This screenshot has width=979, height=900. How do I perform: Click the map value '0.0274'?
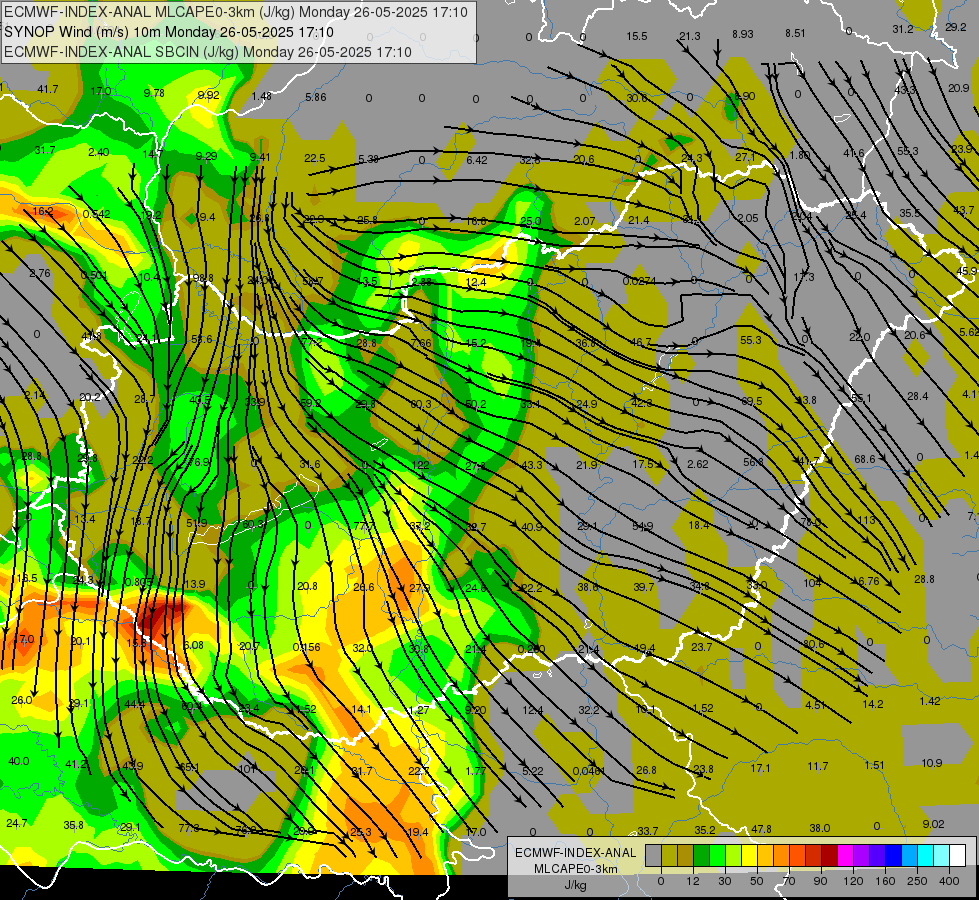coord(639,282)
